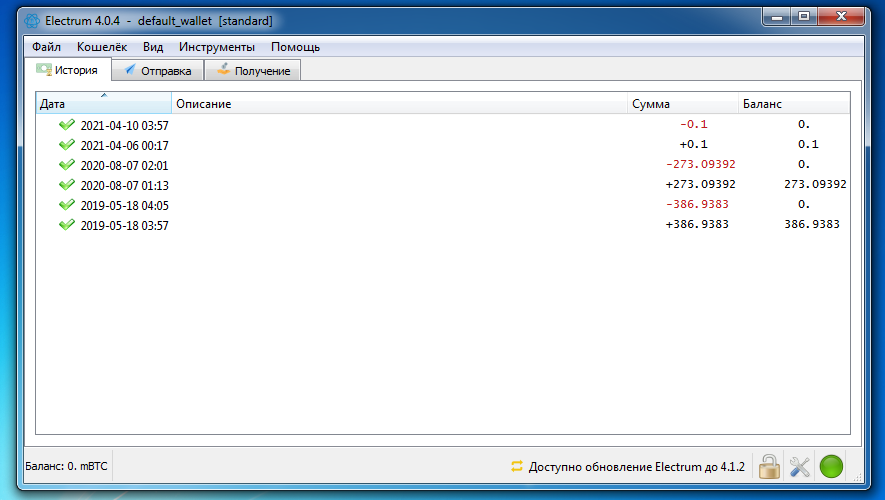Open the Помощь menu
The height and width of the screenshot is (500, 885).
pos(296,47)
